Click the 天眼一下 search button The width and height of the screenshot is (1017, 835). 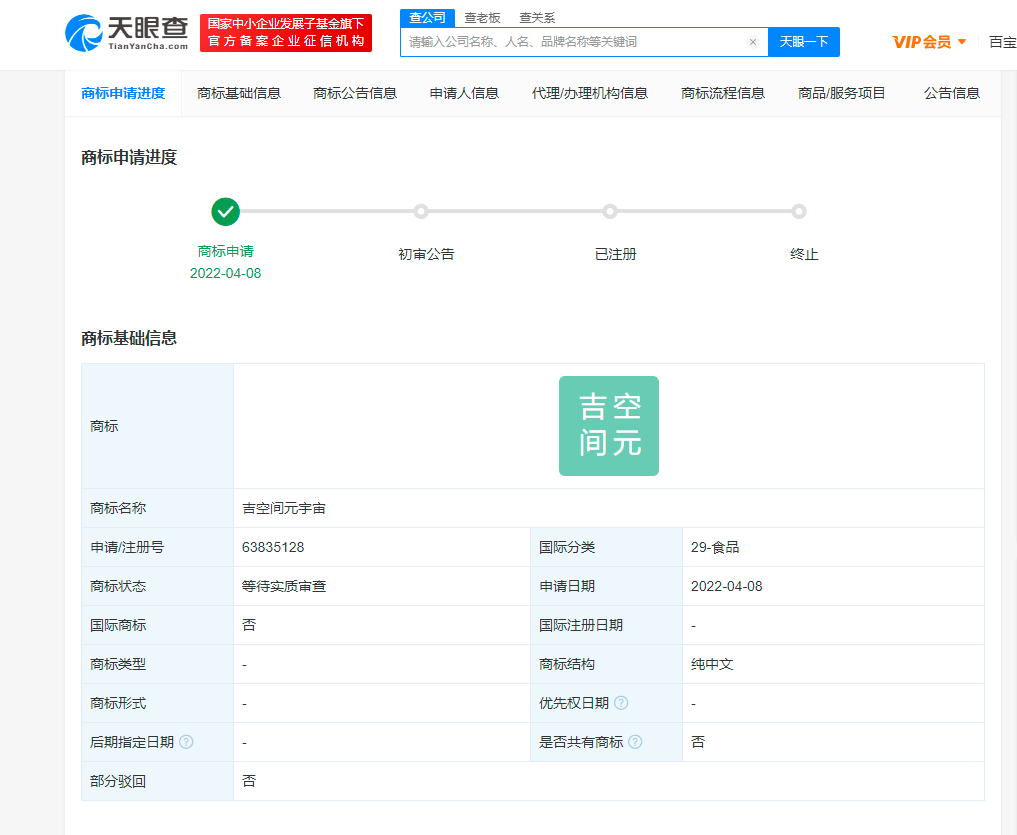804,42
